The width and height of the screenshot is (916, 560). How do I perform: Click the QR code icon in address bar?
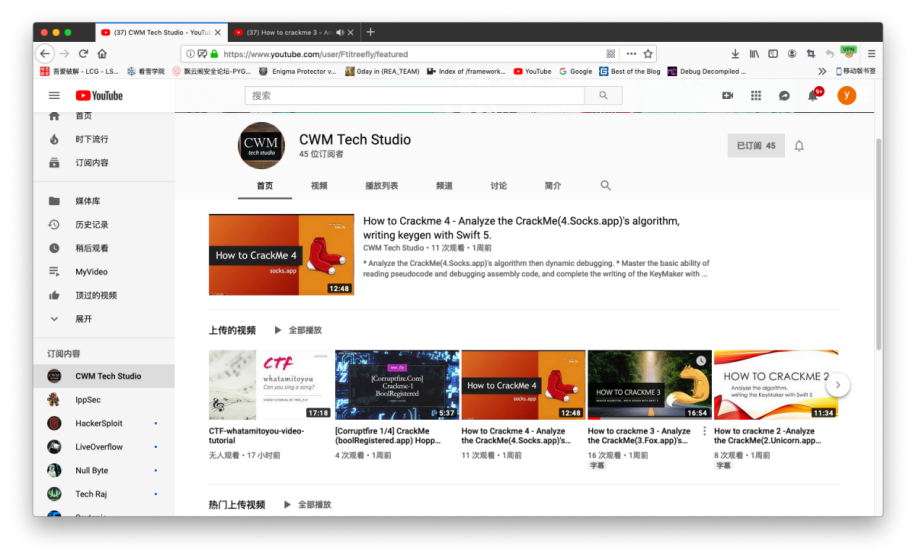tap(610, 54)
